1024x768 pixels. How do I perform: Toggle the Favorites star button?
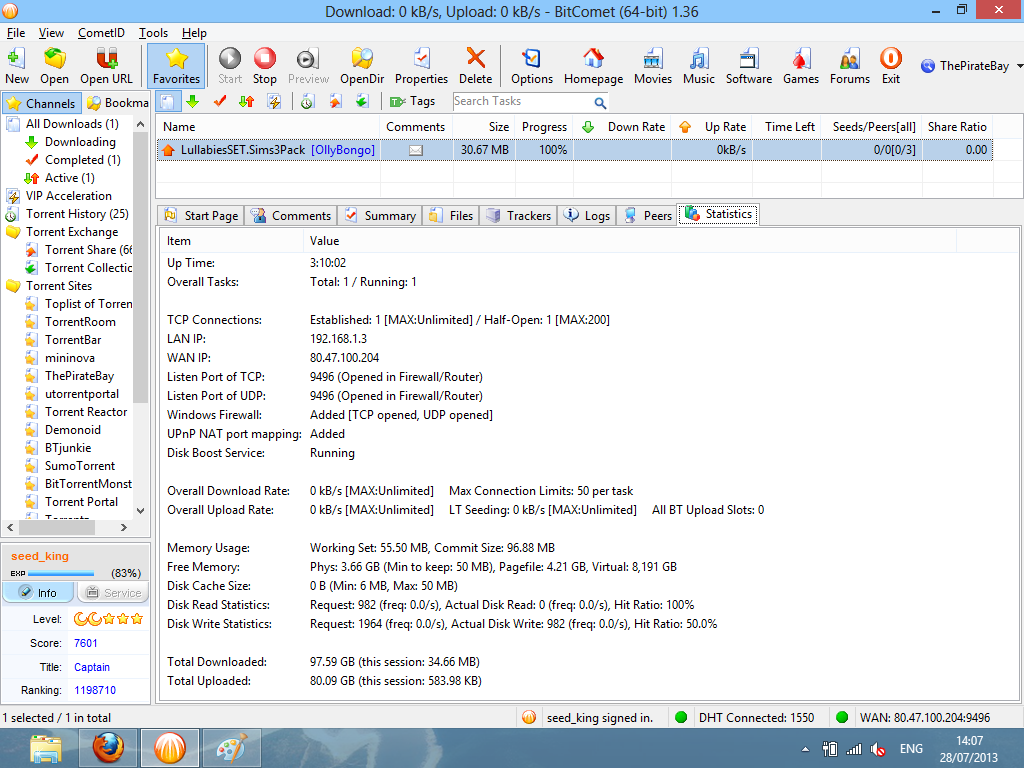176,65
